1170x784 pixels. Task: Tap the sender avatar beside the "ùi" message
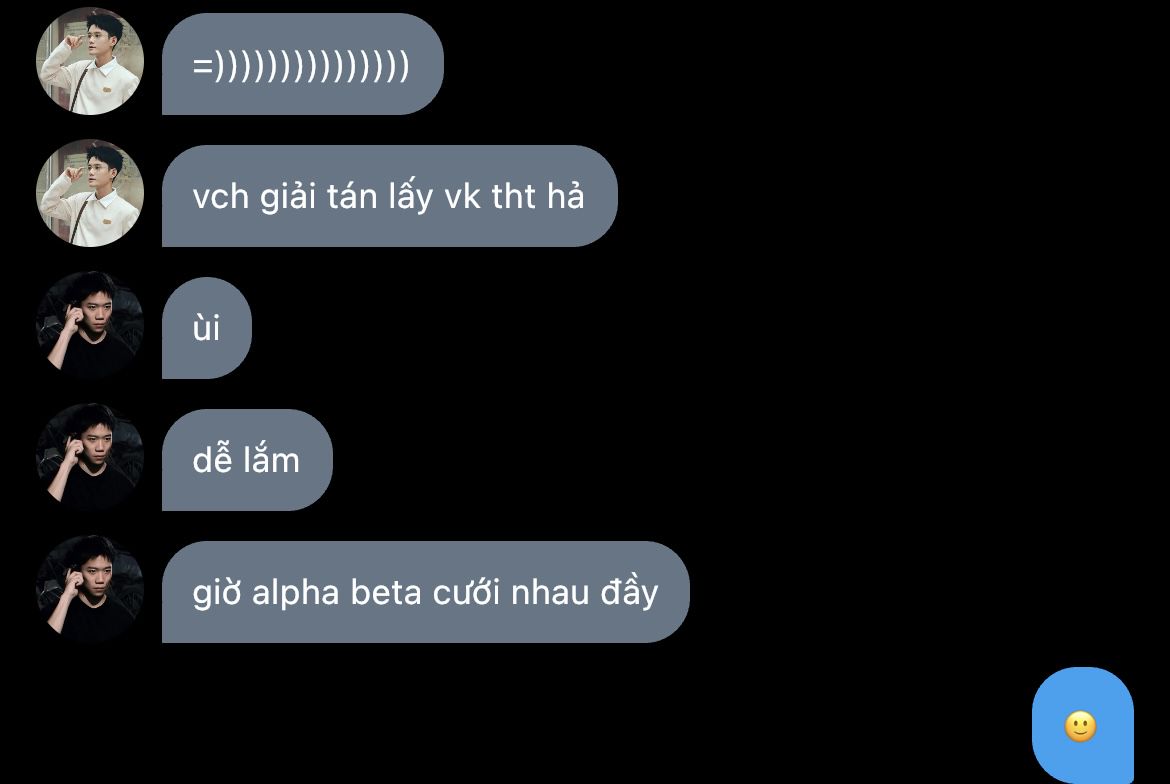tap(90, 325)
